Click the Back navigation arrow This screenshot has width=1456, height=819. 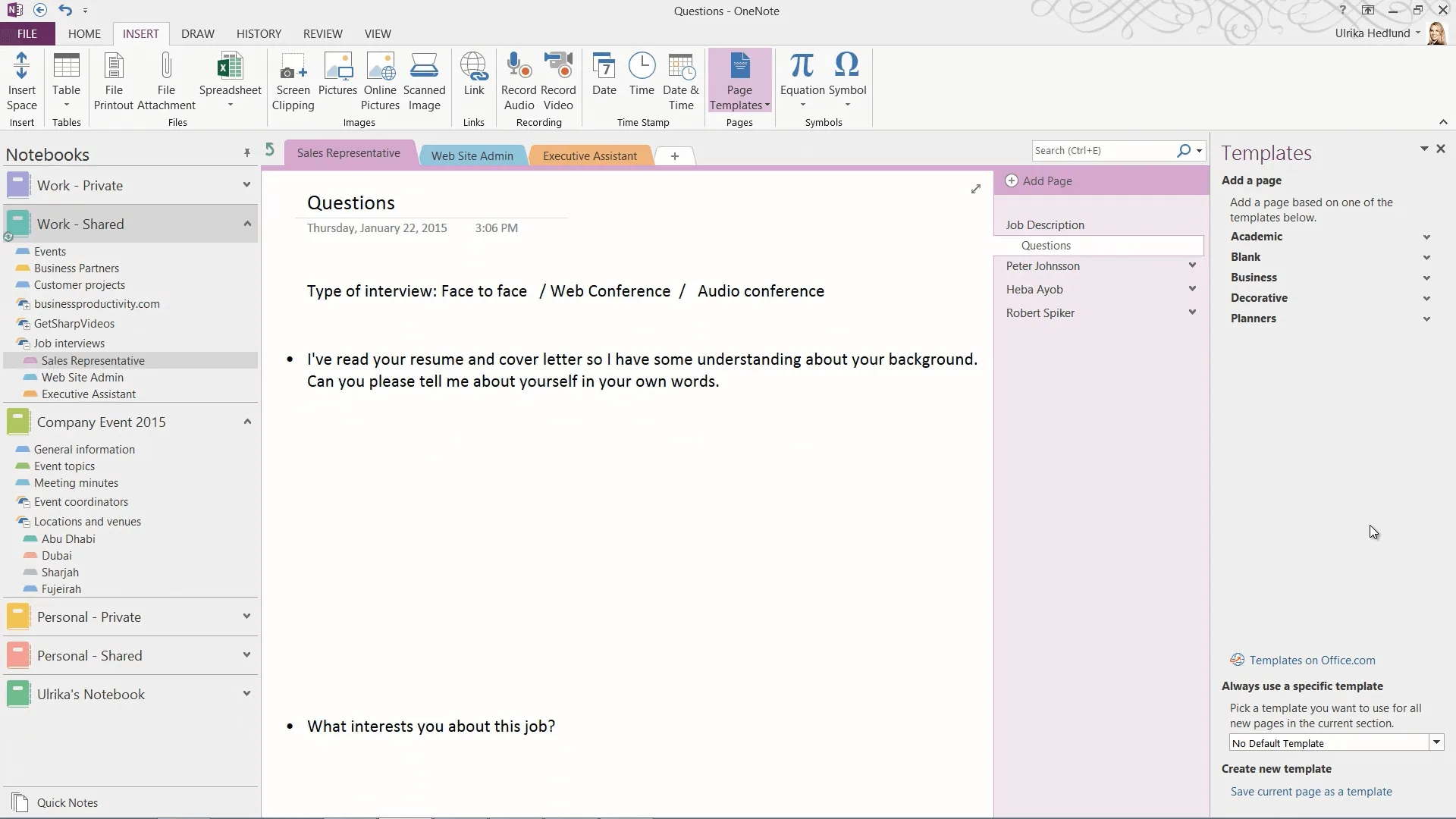click(40, 10)
